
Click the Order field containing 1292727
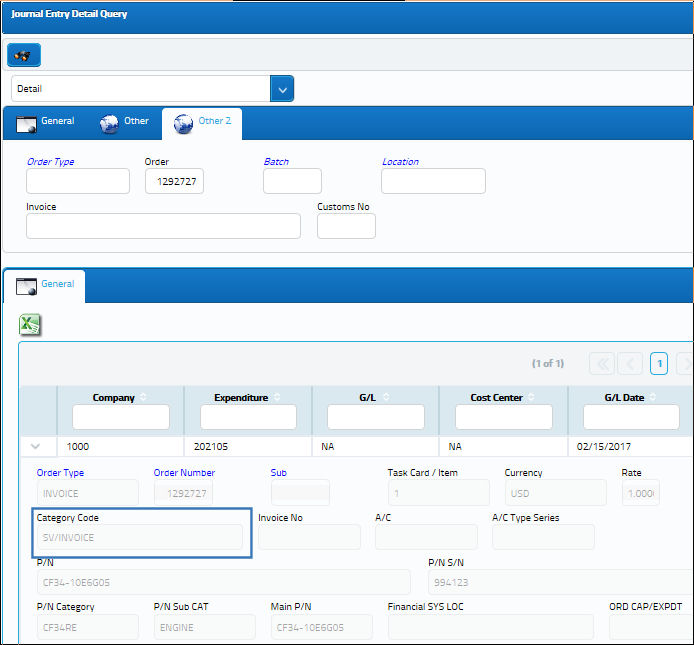(174, 181)
